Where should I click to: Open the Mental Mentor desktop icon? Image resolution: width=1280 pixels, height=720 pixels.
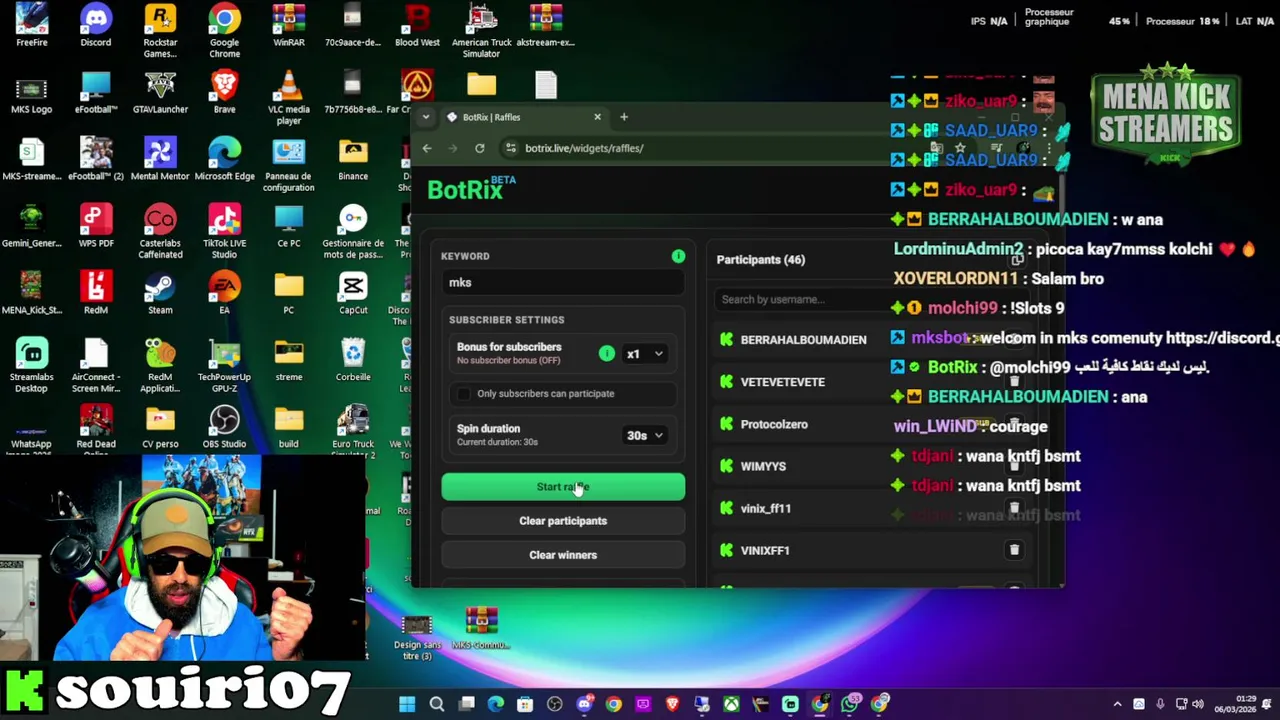click(x=160, y=160)
